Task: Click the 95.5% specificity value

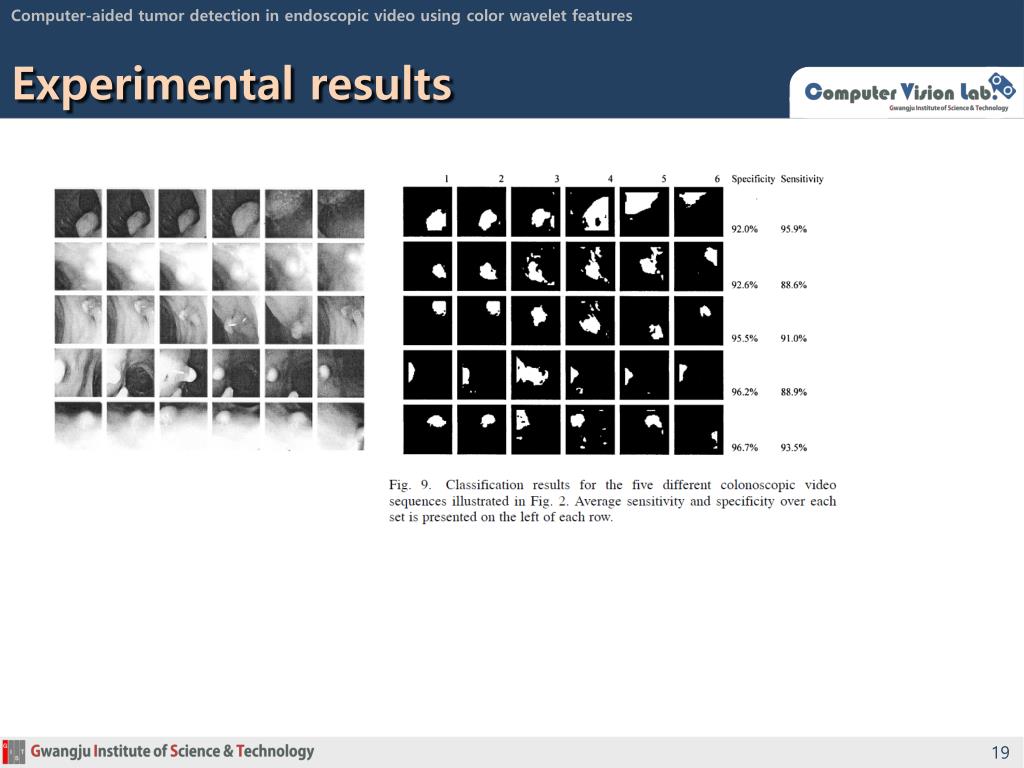Action: click(x=744, y=338)
